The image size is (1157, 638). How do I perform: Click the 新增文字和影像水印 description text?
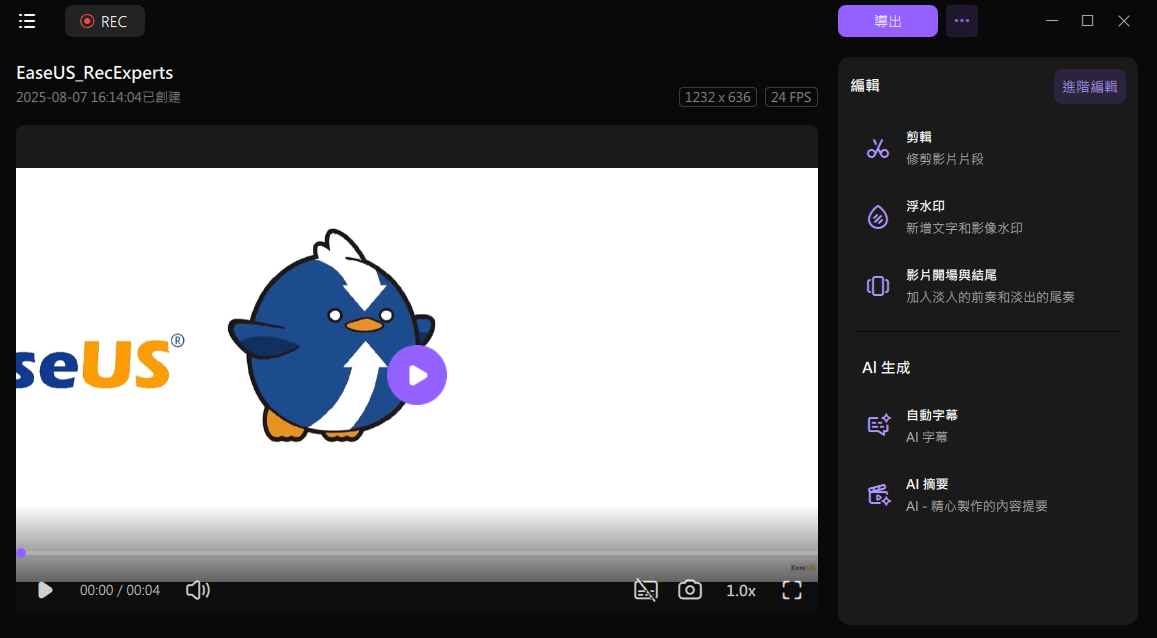964,228
